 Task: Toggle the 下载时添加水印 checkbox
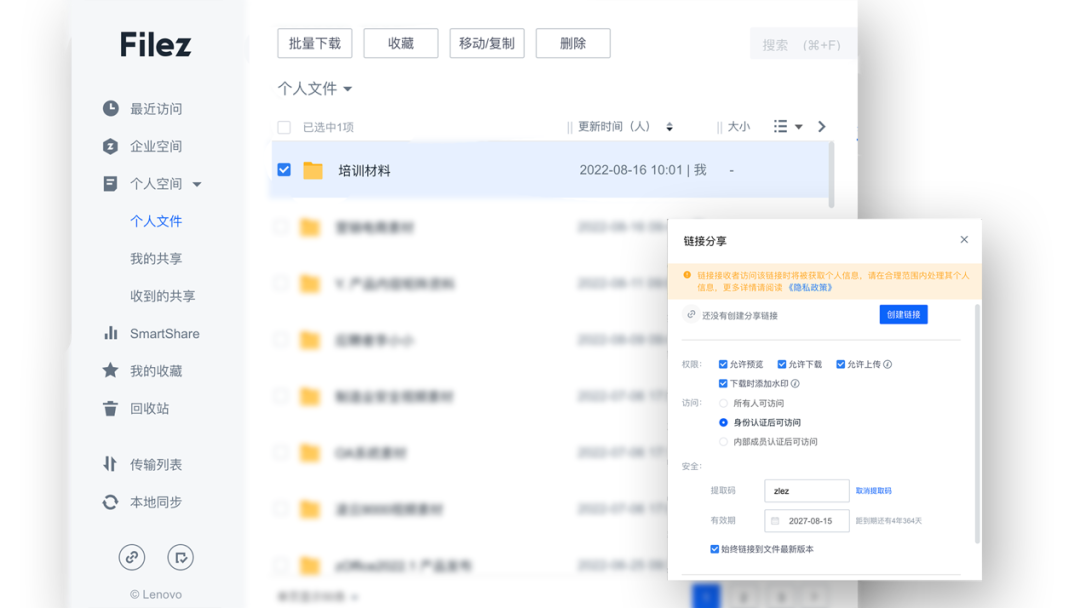723,384
